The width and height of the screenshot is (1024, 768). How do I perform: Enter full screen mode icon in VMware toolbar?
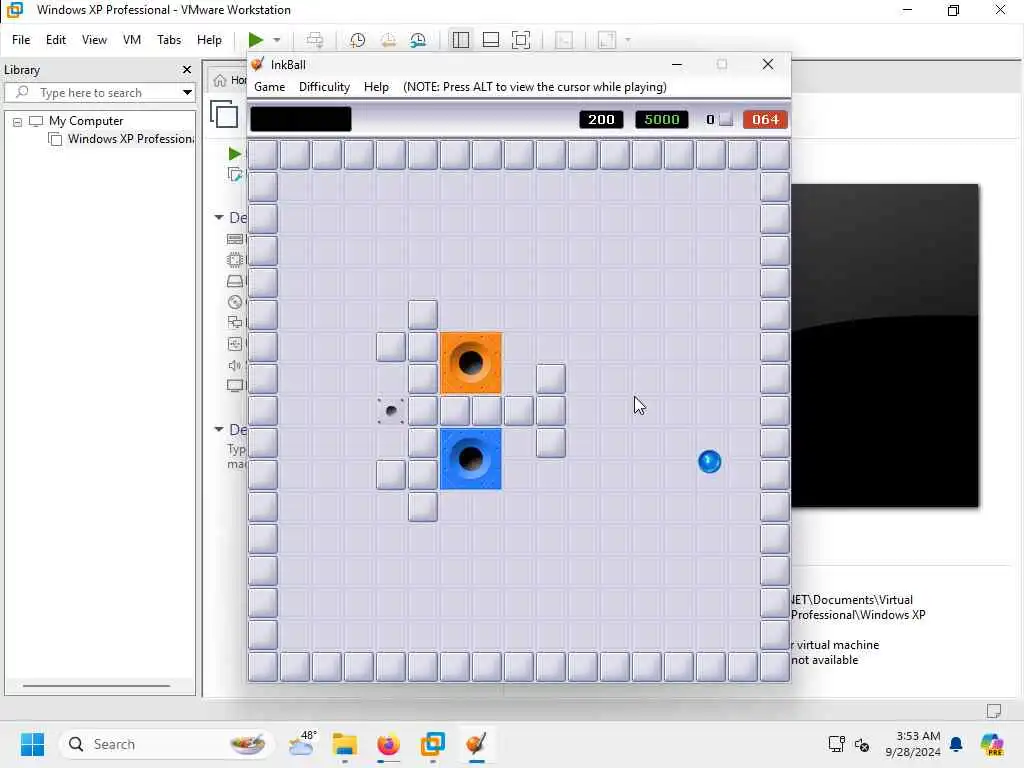[x=521, y=40]
